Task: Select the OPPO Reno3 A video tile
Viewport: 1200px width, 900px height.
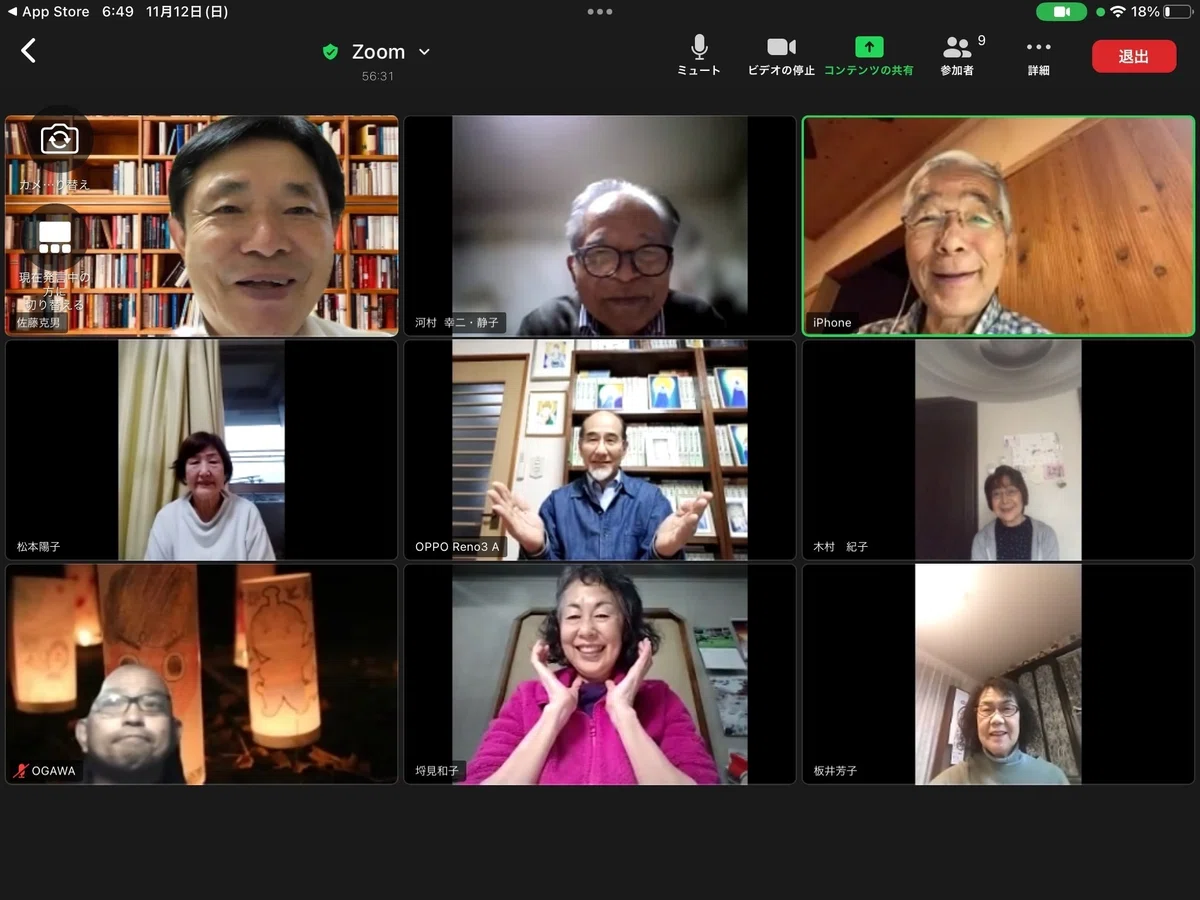Action: (600, 450)
